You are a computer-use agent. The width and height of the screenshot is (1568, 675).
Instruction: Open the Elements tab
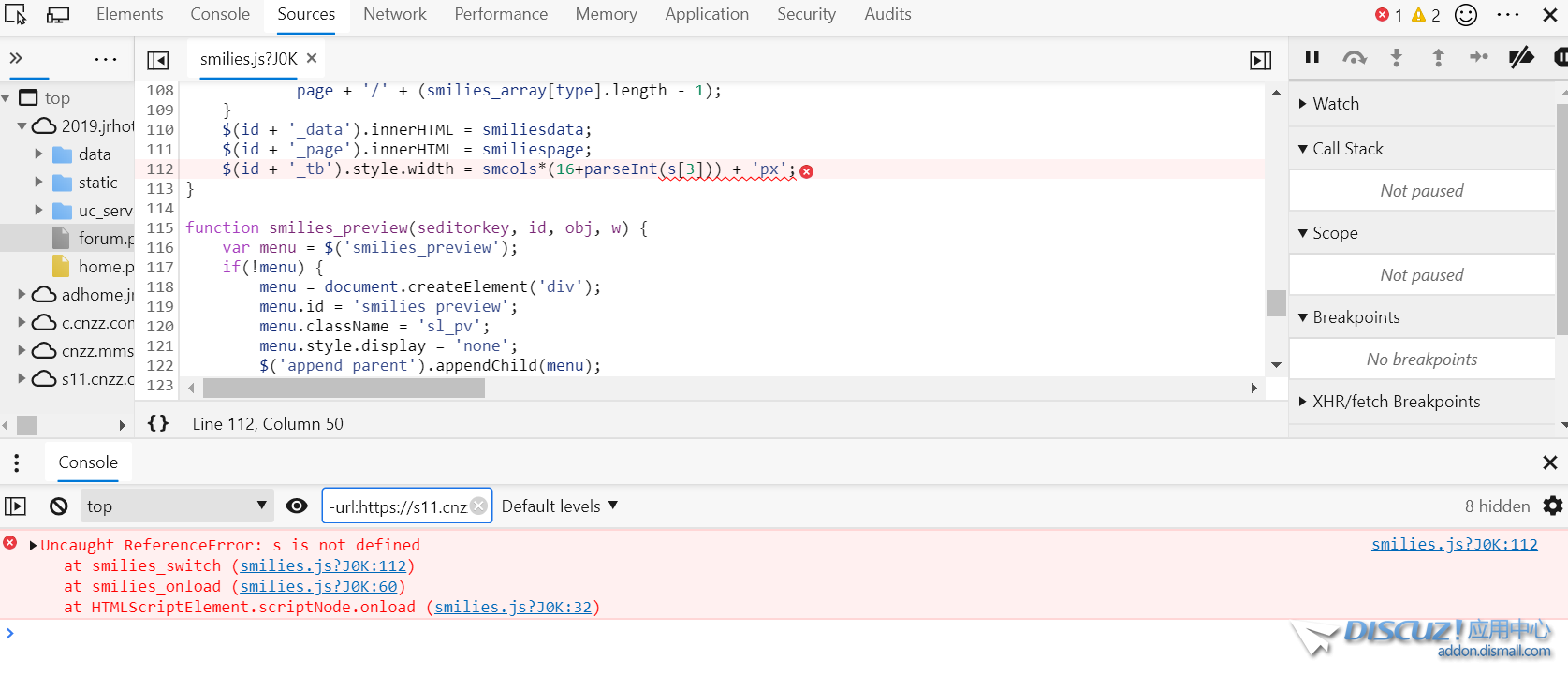point(129,14)
